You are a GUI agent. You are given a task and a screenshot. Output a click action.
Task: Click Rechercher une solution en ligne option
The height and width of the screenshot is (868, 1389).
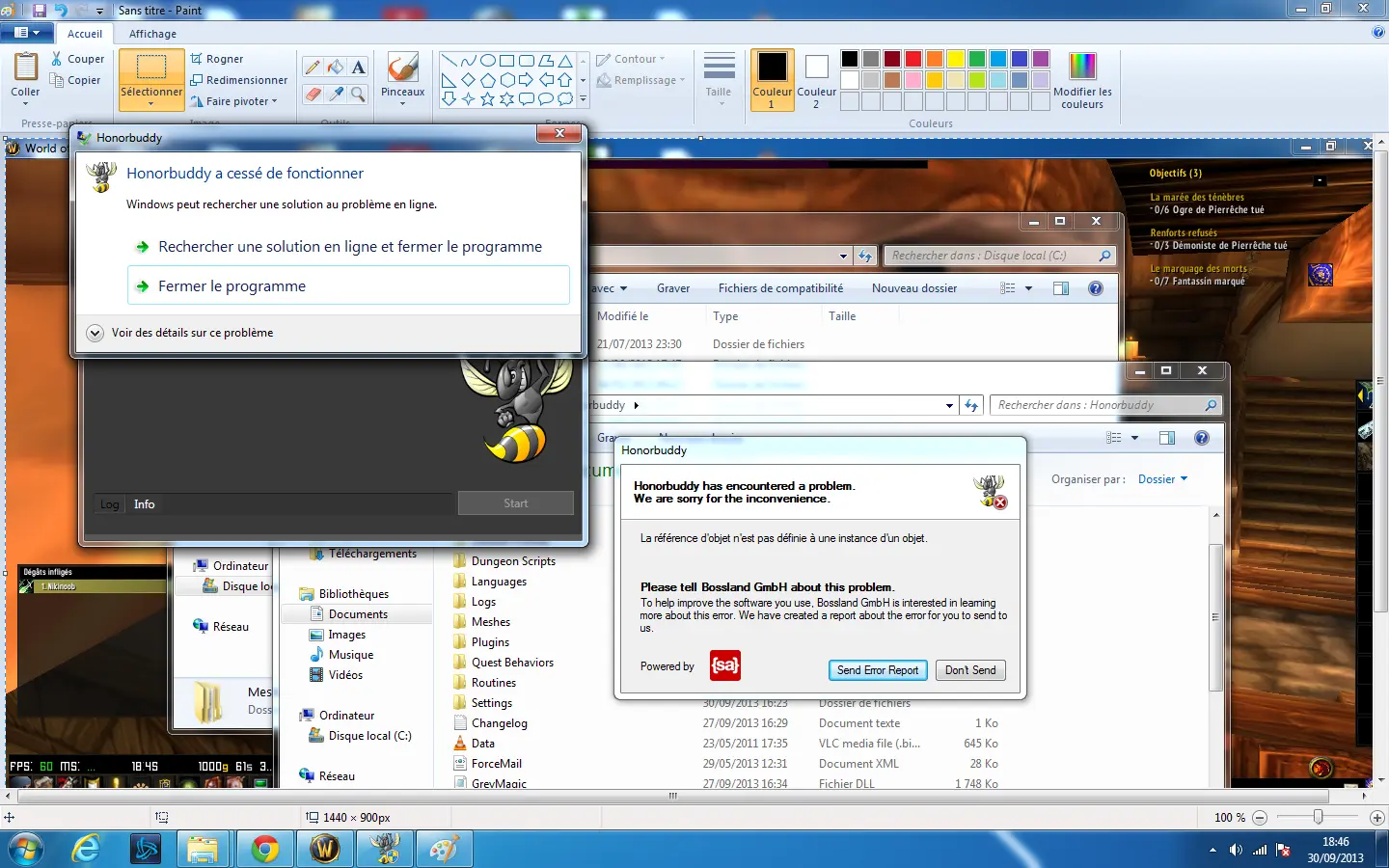click(348, 247)
